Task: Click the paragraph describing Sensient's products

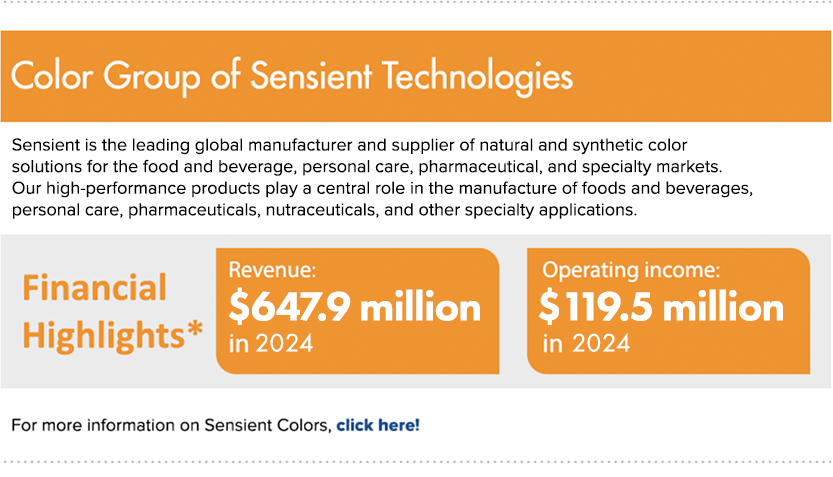Action: tap(382, 177)
